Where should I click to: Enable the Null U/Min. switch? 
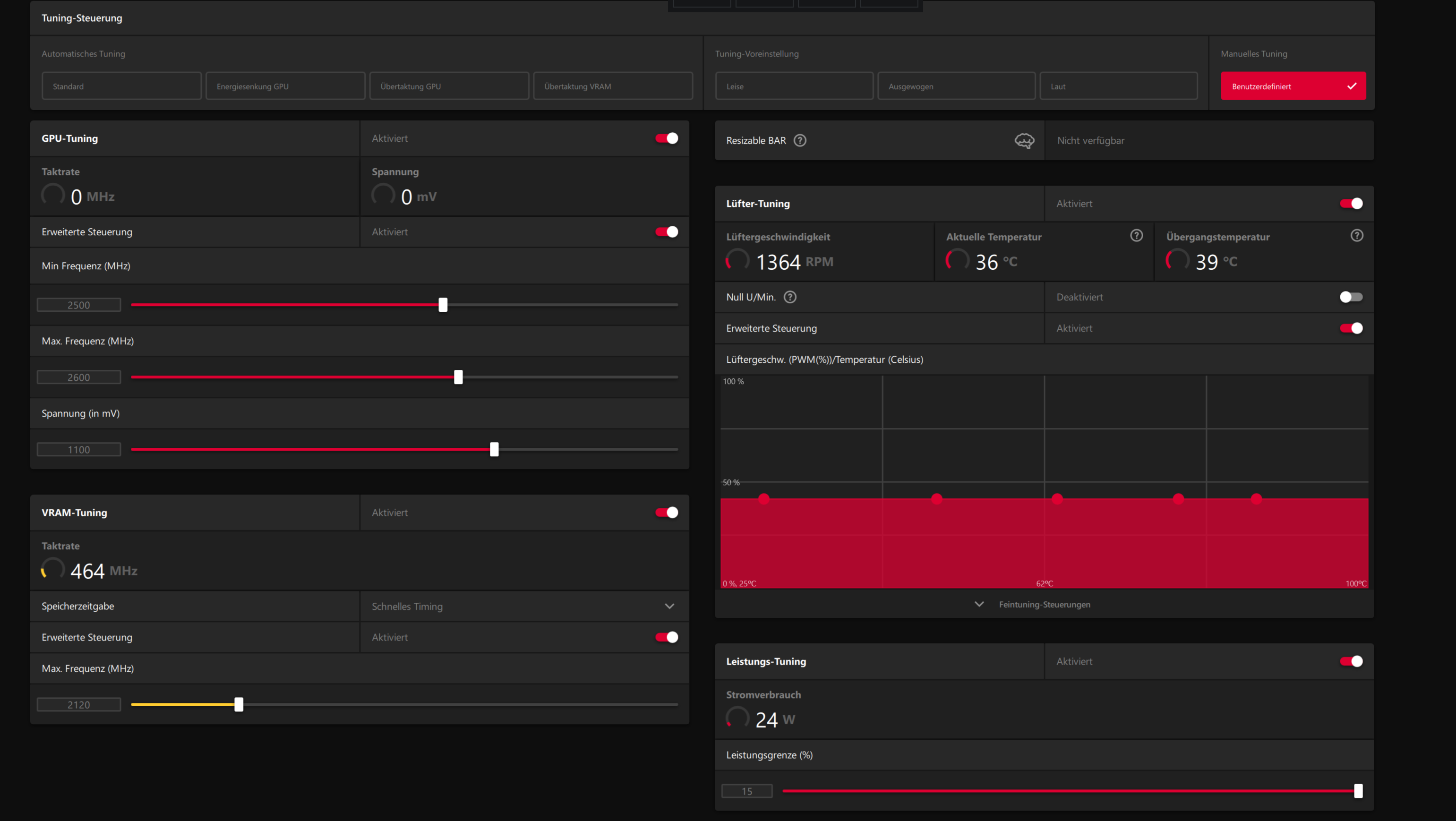(1351, 297)
